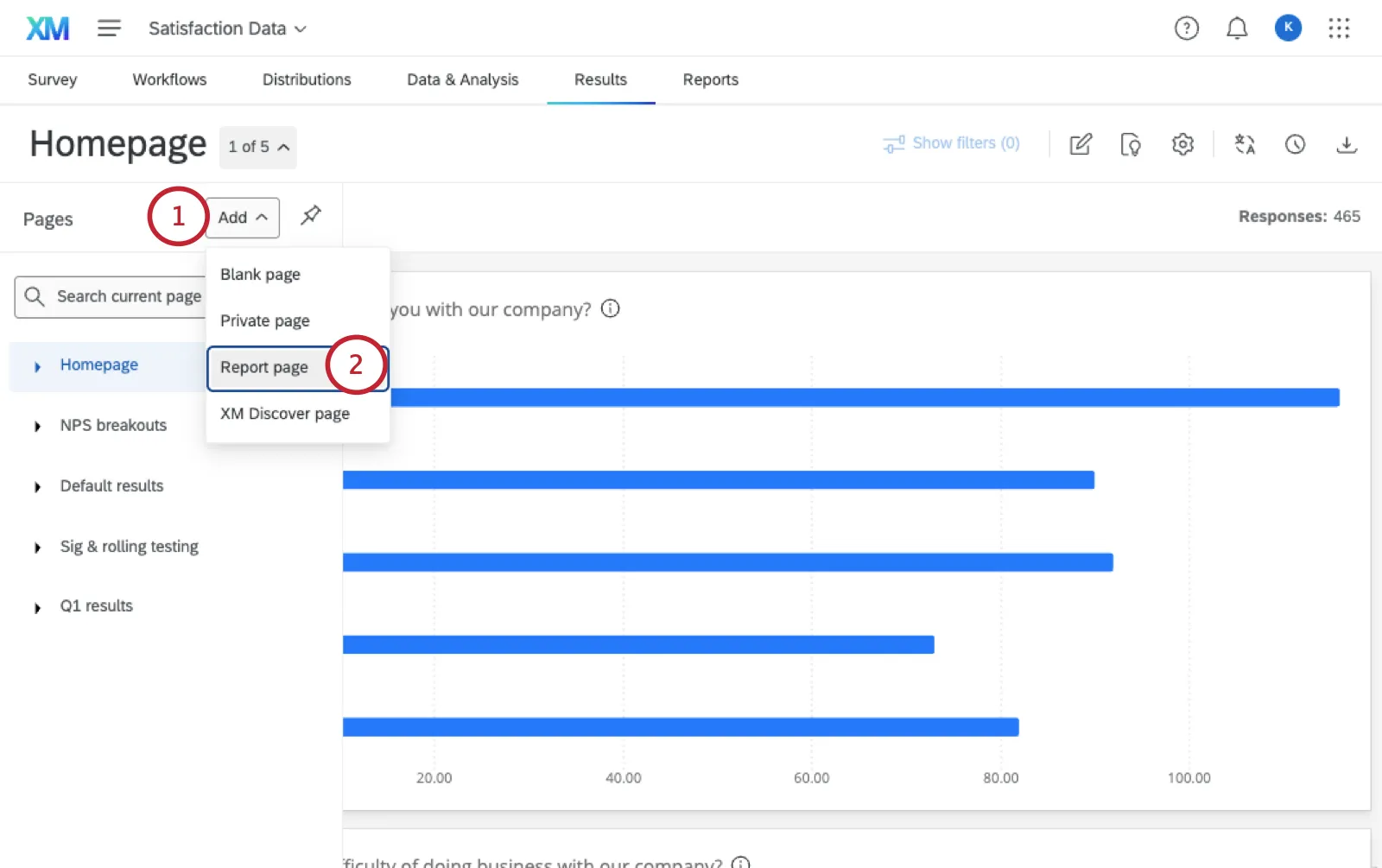
Task: Open the hamburger navigation menu
Action: (109, 29)
